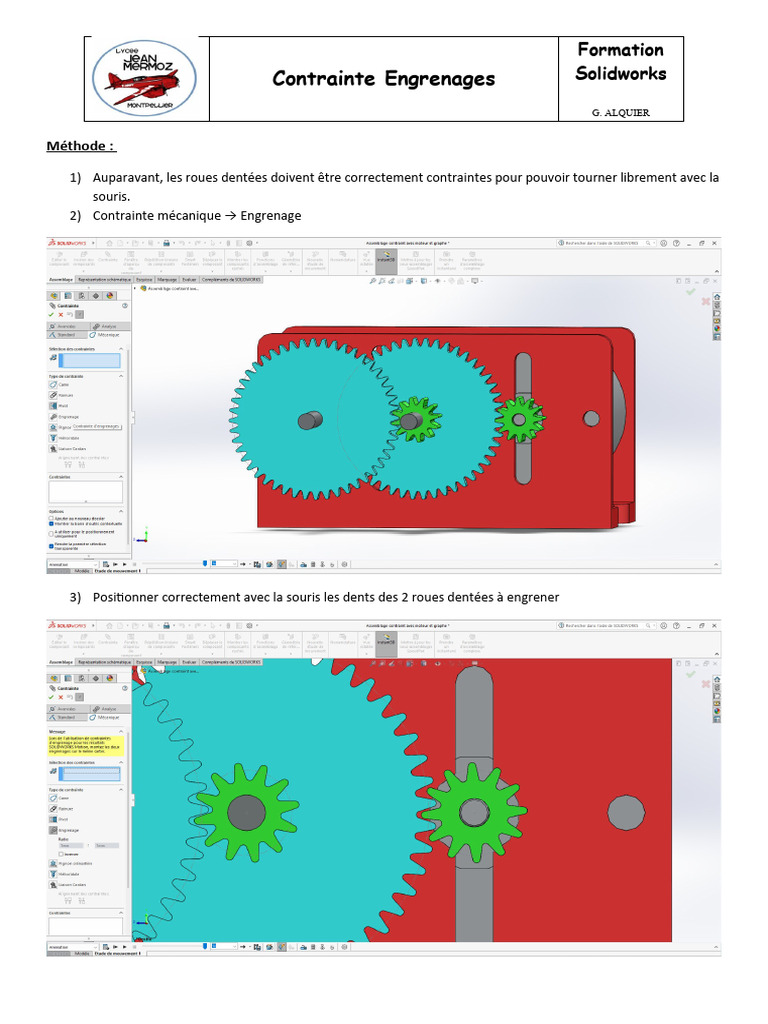Viewport: 768px width, 1024px height.
Task: Confirm mate with green checkmark in upper screenshot
Action: pos(51,315)
